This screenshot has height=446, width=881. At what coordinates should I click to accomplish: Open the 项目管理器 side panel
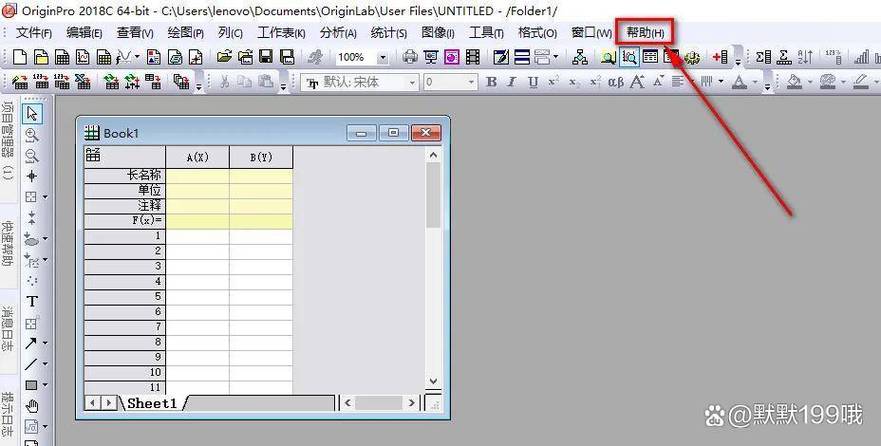click(x=7, y=140)
